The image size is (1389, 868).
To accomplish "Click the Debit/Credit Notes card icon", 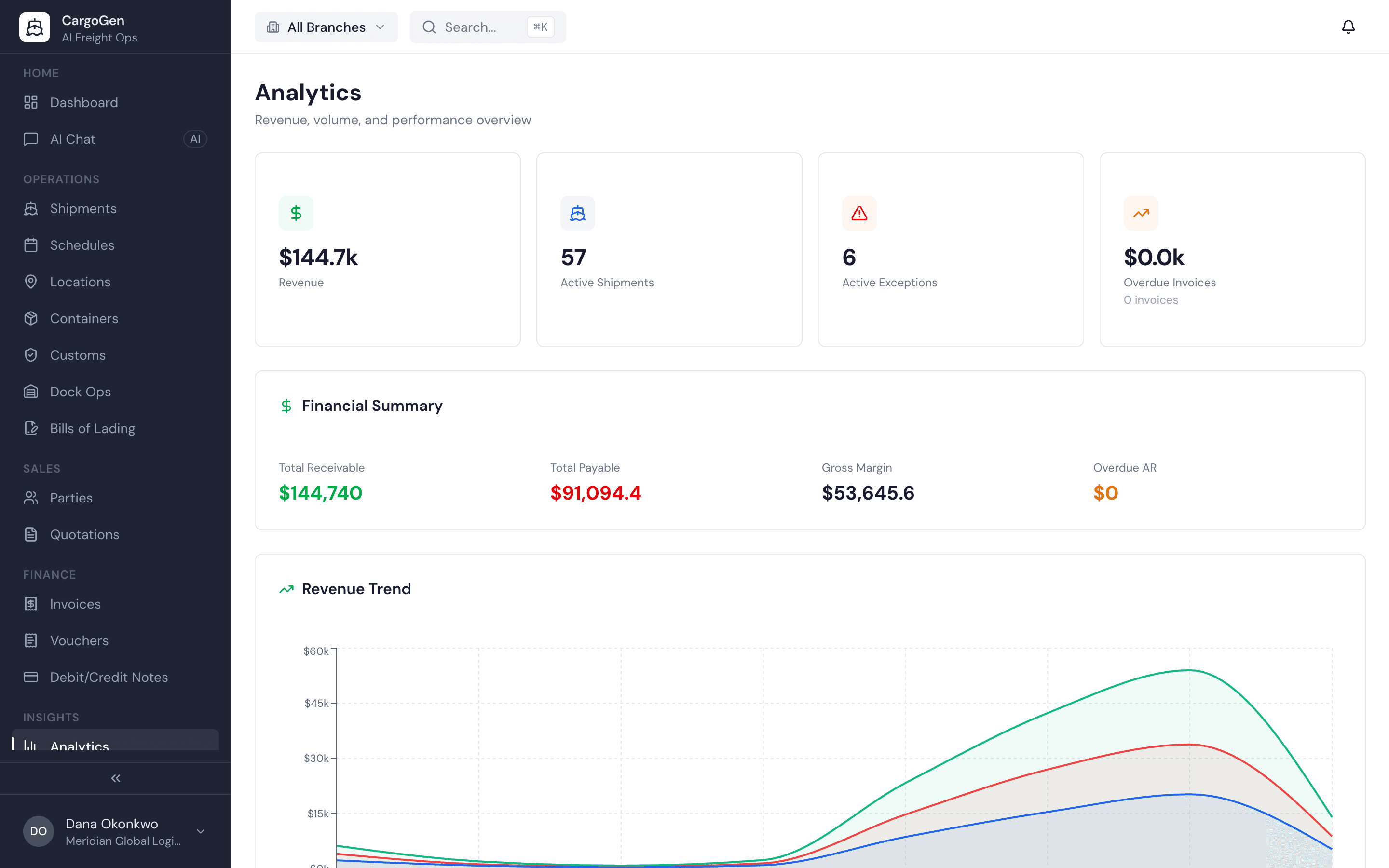I will click(x=31, y=677).
